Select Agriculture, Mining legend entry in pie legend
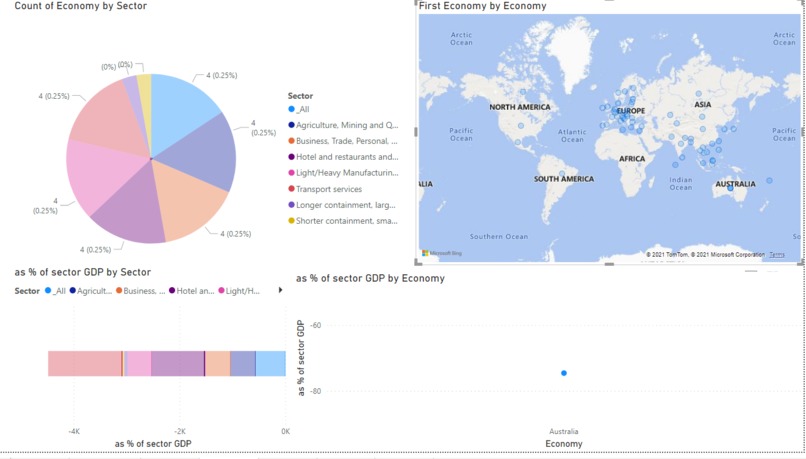The image size is (806, 459). [343, 125]
